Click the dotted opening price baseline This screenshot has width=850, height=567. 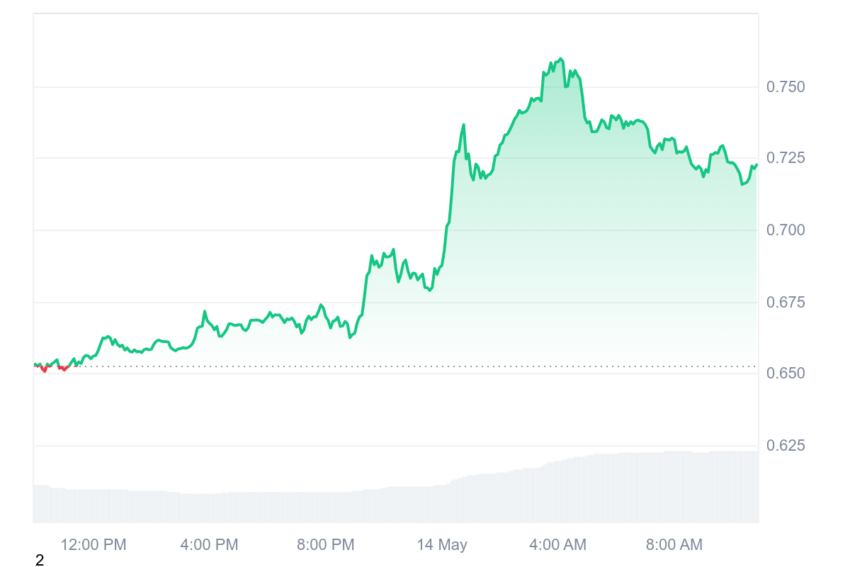click(x=396, y=366)
